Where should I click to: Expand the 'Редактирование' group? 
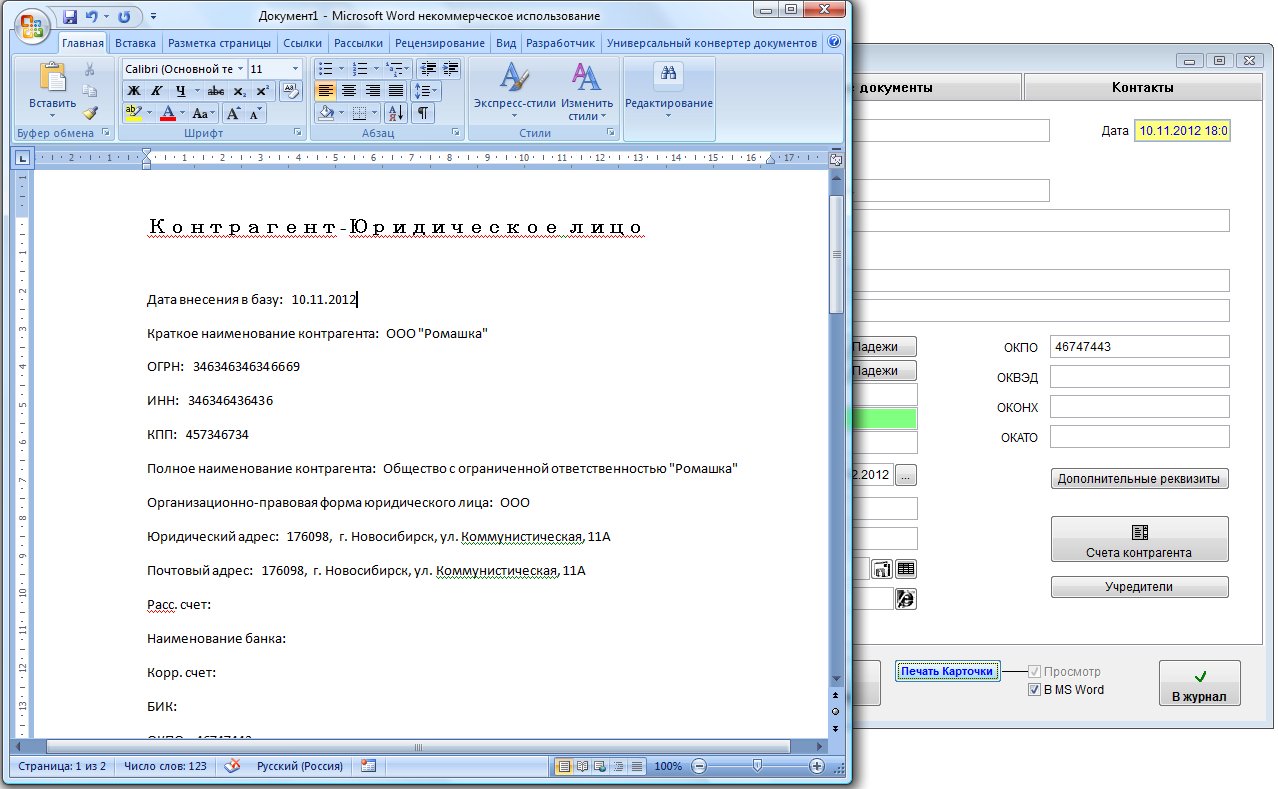pos(669,89)
